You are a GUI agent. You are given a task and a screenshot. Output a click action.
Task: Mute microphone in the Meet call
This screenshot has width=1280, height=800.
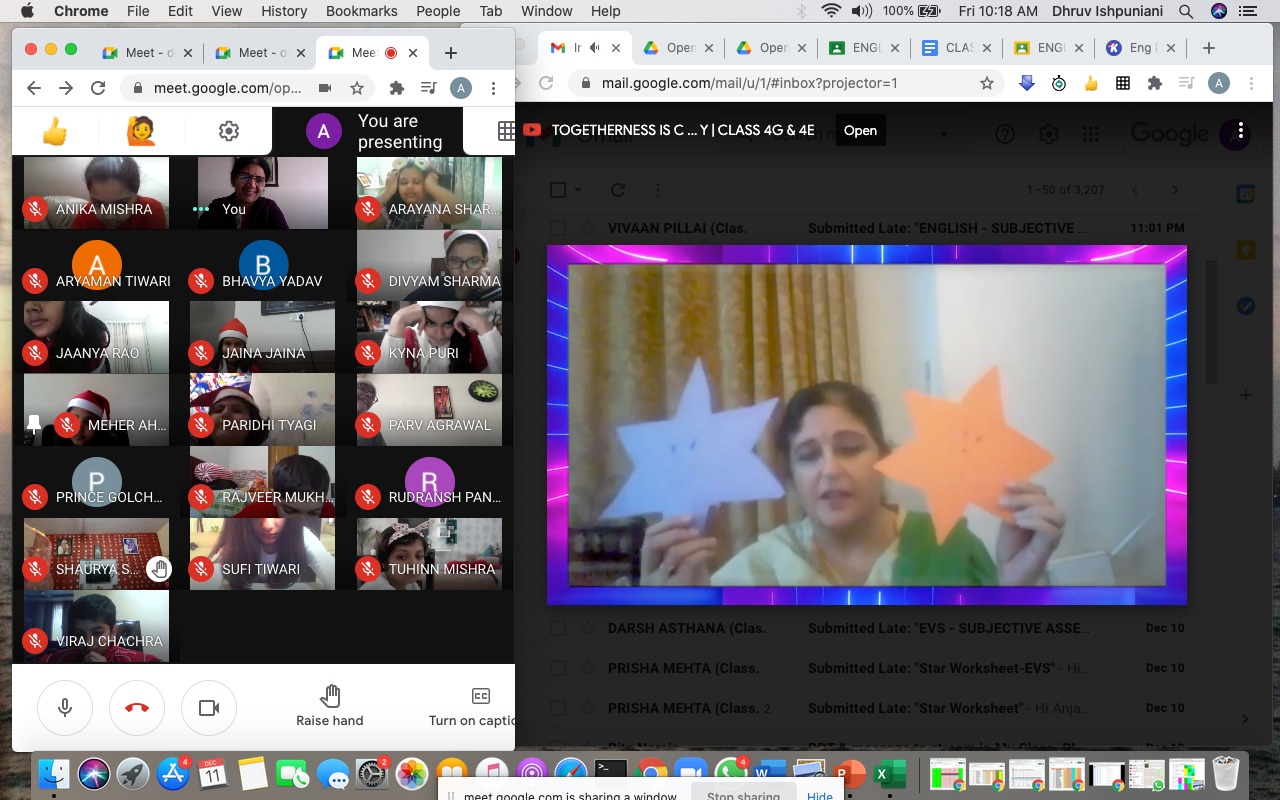click(65, 708)
